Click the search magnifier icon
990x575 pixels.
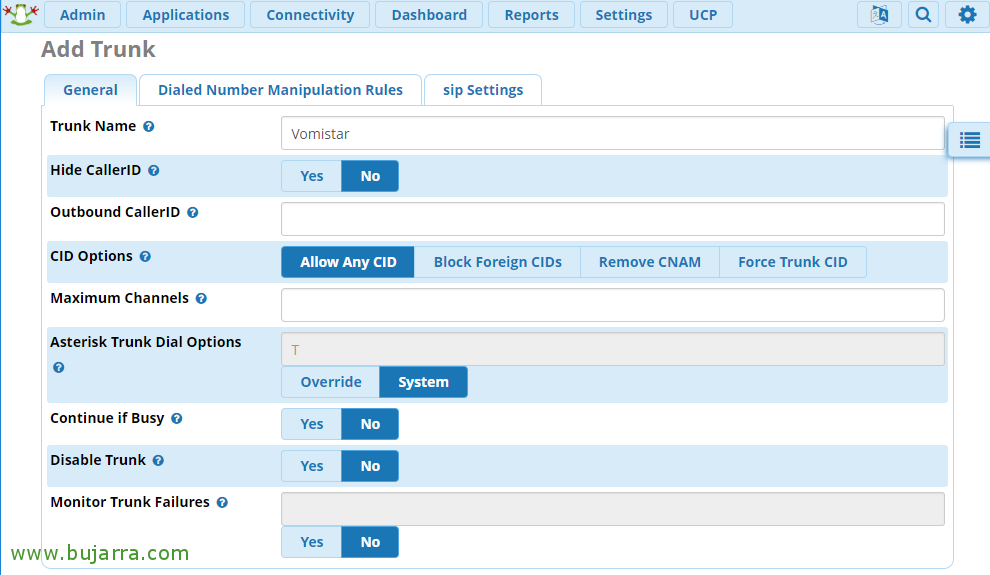(923, 15)
